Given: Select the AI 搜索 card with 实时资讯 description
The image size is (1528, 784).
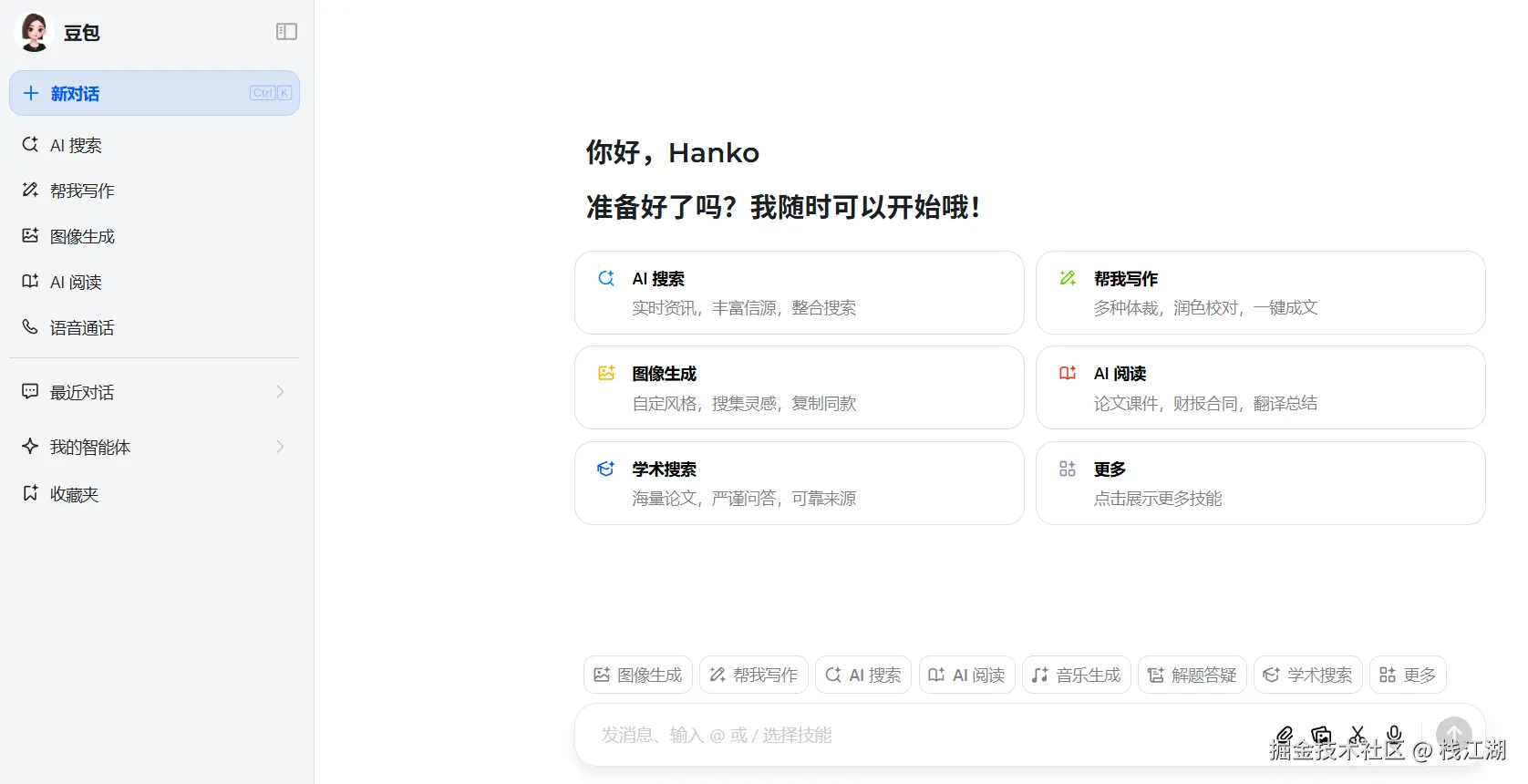Looking at the screenshot, I should pyautogui.click(x=800, y=293).
